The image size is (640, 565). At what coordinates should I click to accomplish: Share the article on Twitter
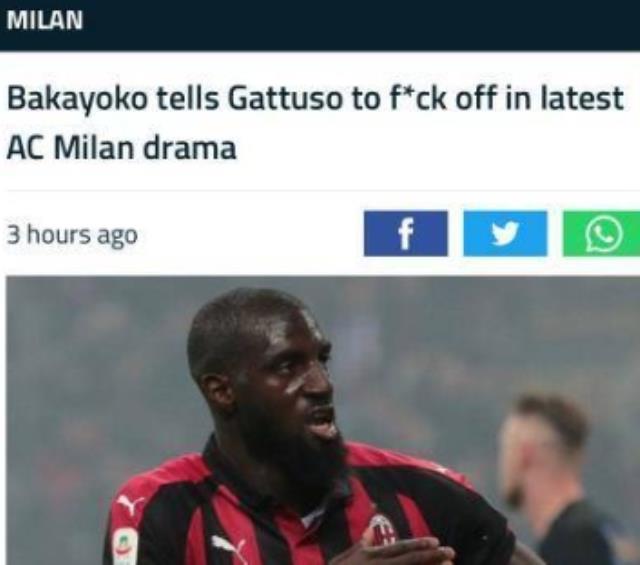pyautogui.click(x=505, y=234)
